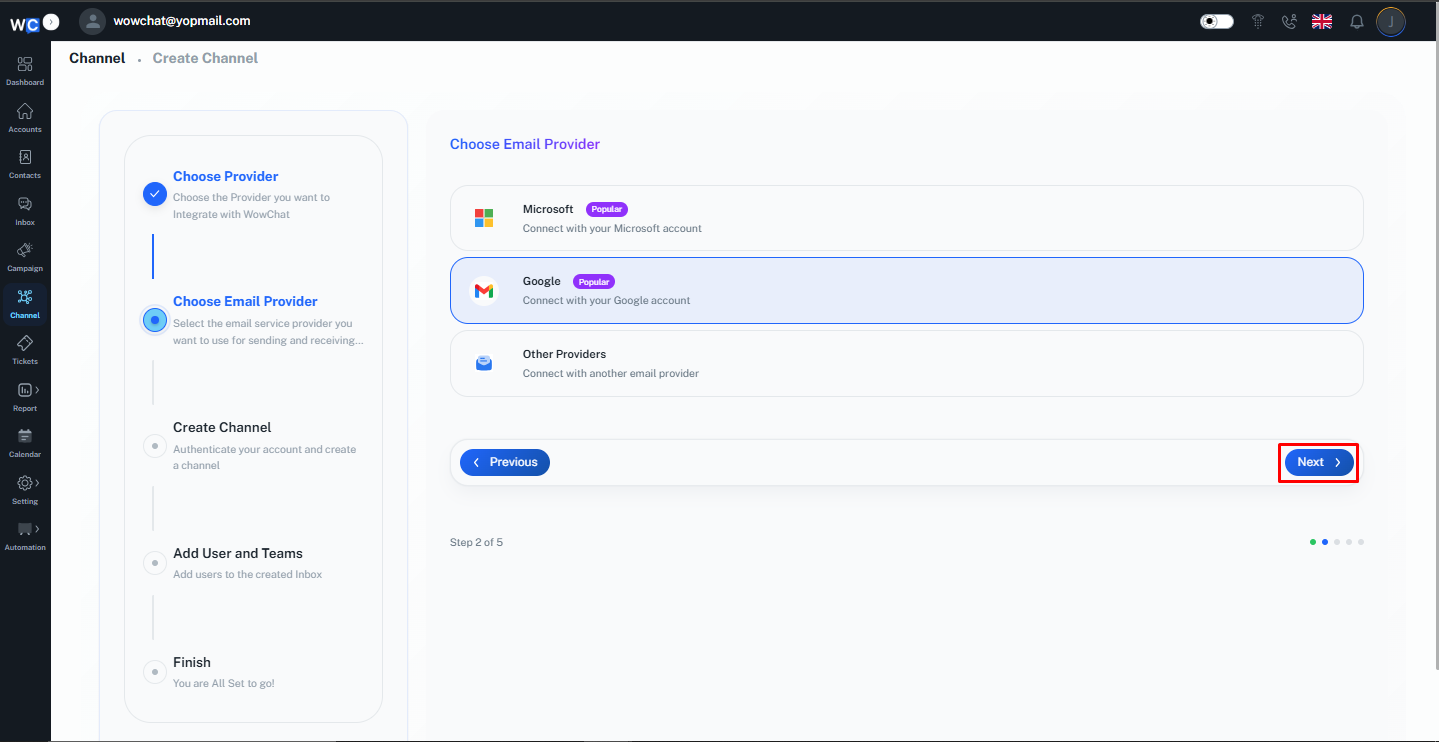
Task: Open notifications bell
Action: [1357, 21]
